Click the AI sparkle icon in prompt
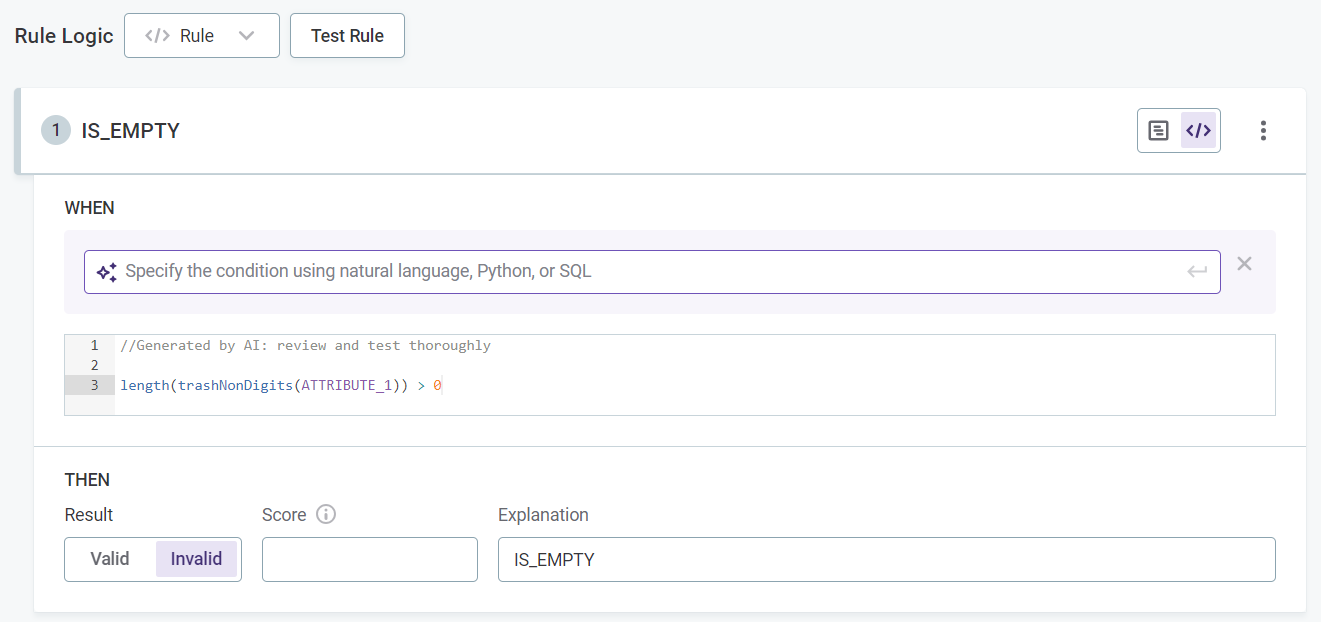 pyautogui.click(x=107, y=272)
